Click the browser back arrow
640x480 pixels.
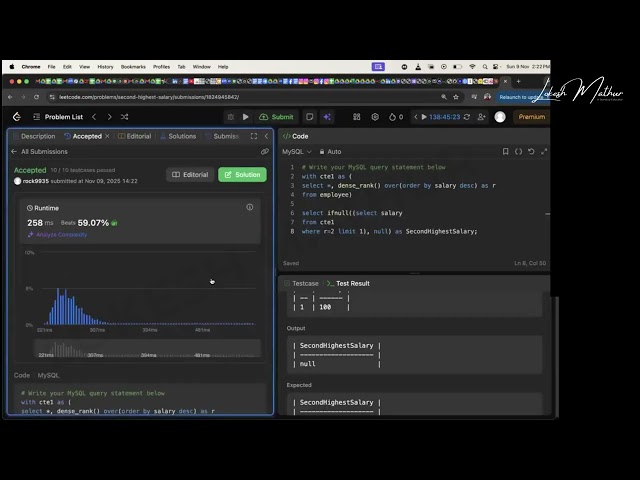point(10,97)
